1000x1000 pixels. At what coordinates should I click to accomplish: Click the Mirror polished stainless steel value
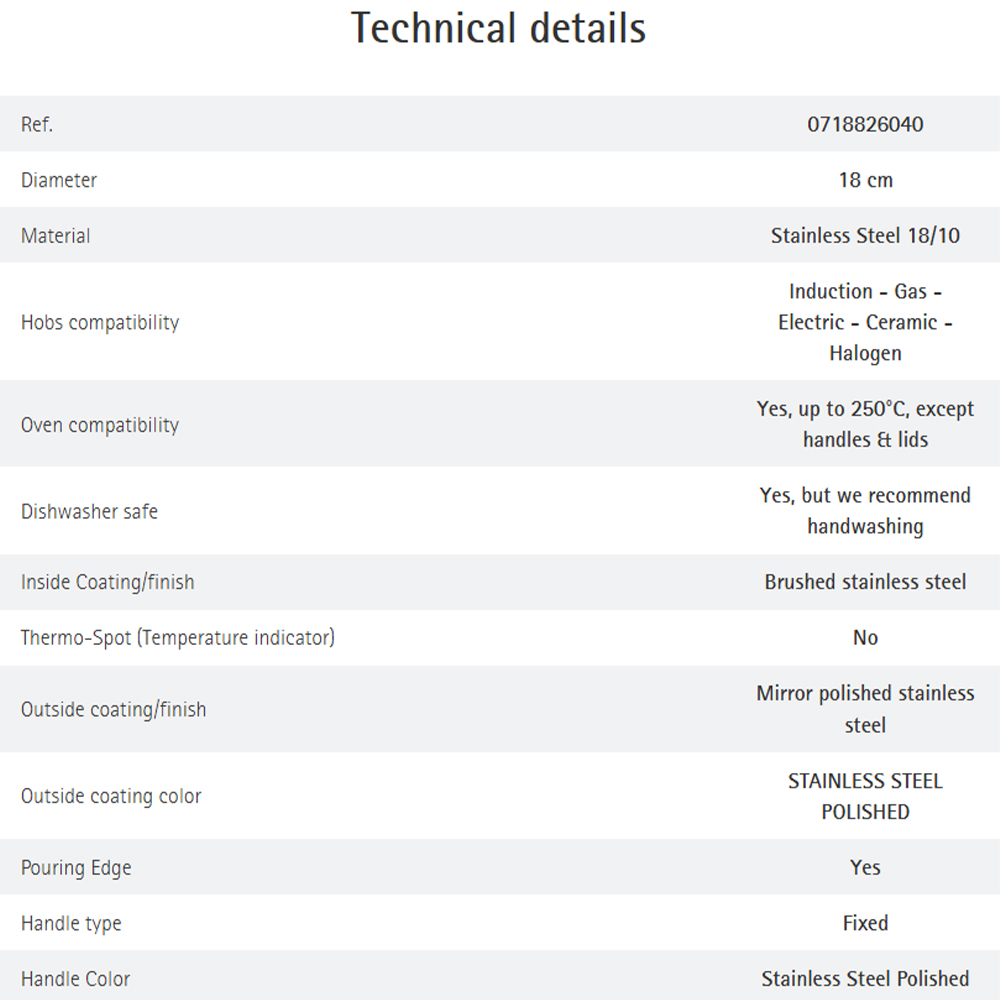(x=865, y=709)
